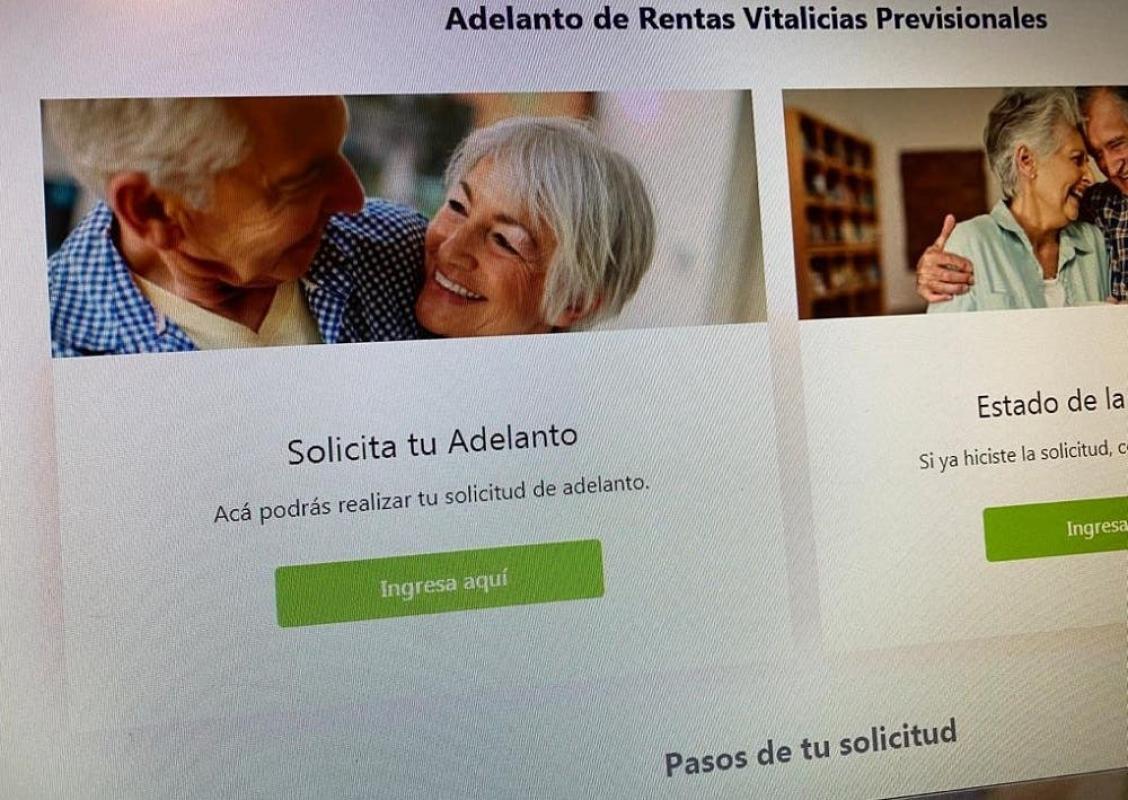Screen dimensions: 1128x800
Task: Click the word 'Previsionales' in the top heading
Action: coord(961,19)
